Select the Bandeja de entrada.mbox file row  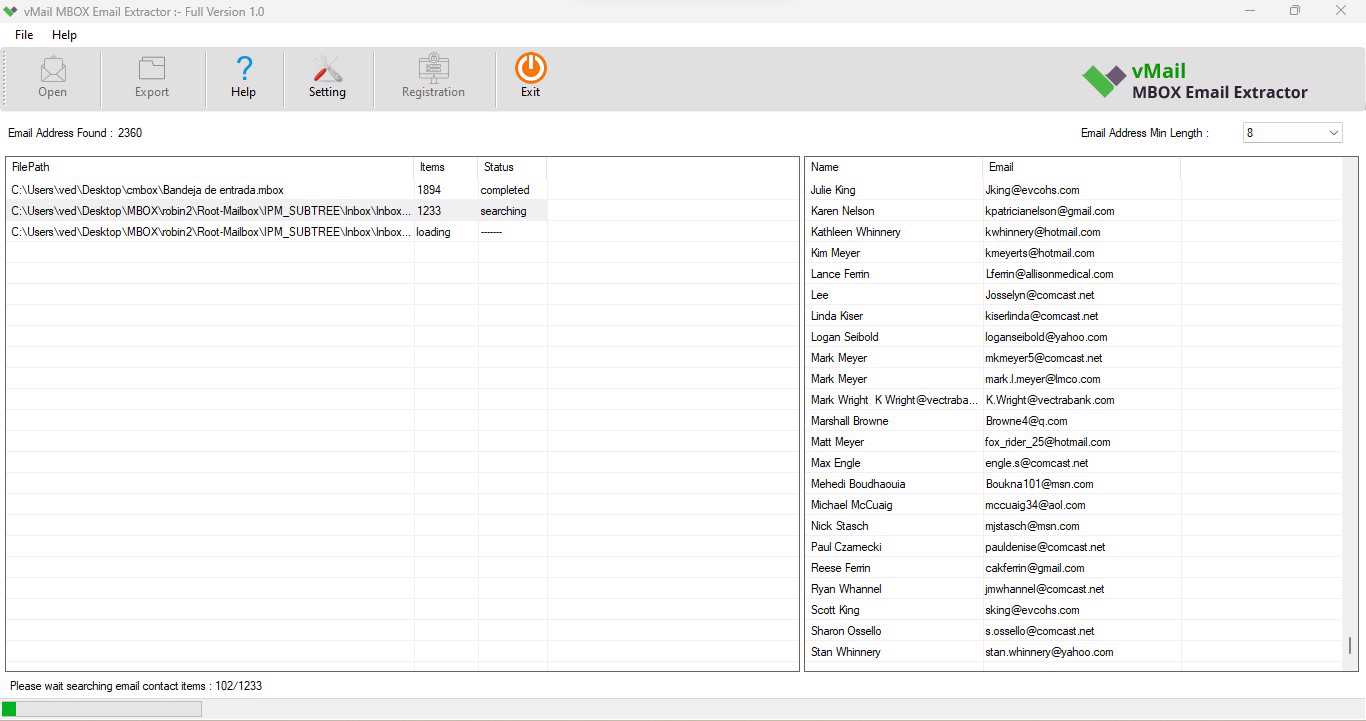pyautogui.click(x=147, y=190)
